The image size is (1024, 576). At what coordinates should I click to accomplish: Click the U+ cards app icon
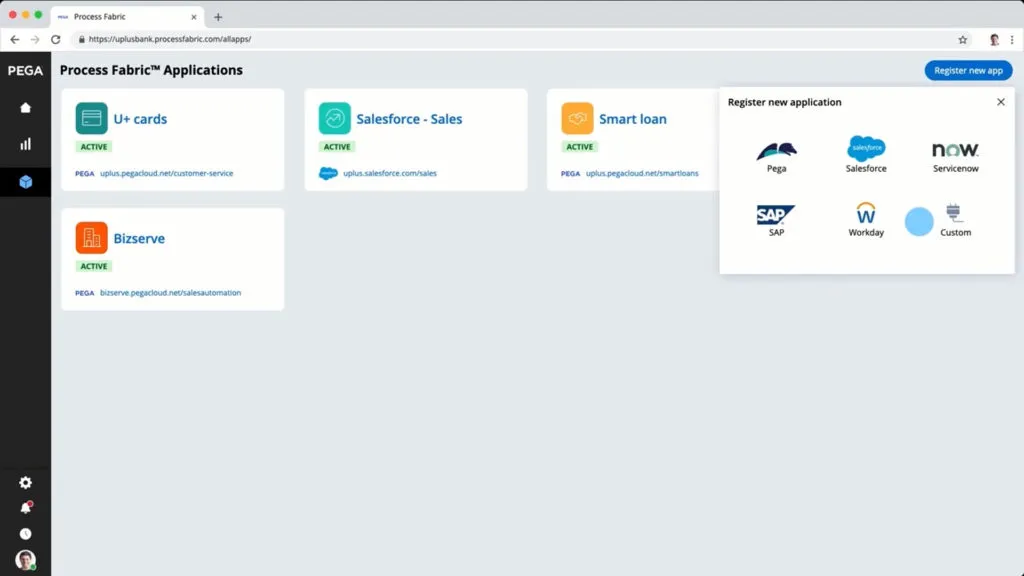point(91,118)
